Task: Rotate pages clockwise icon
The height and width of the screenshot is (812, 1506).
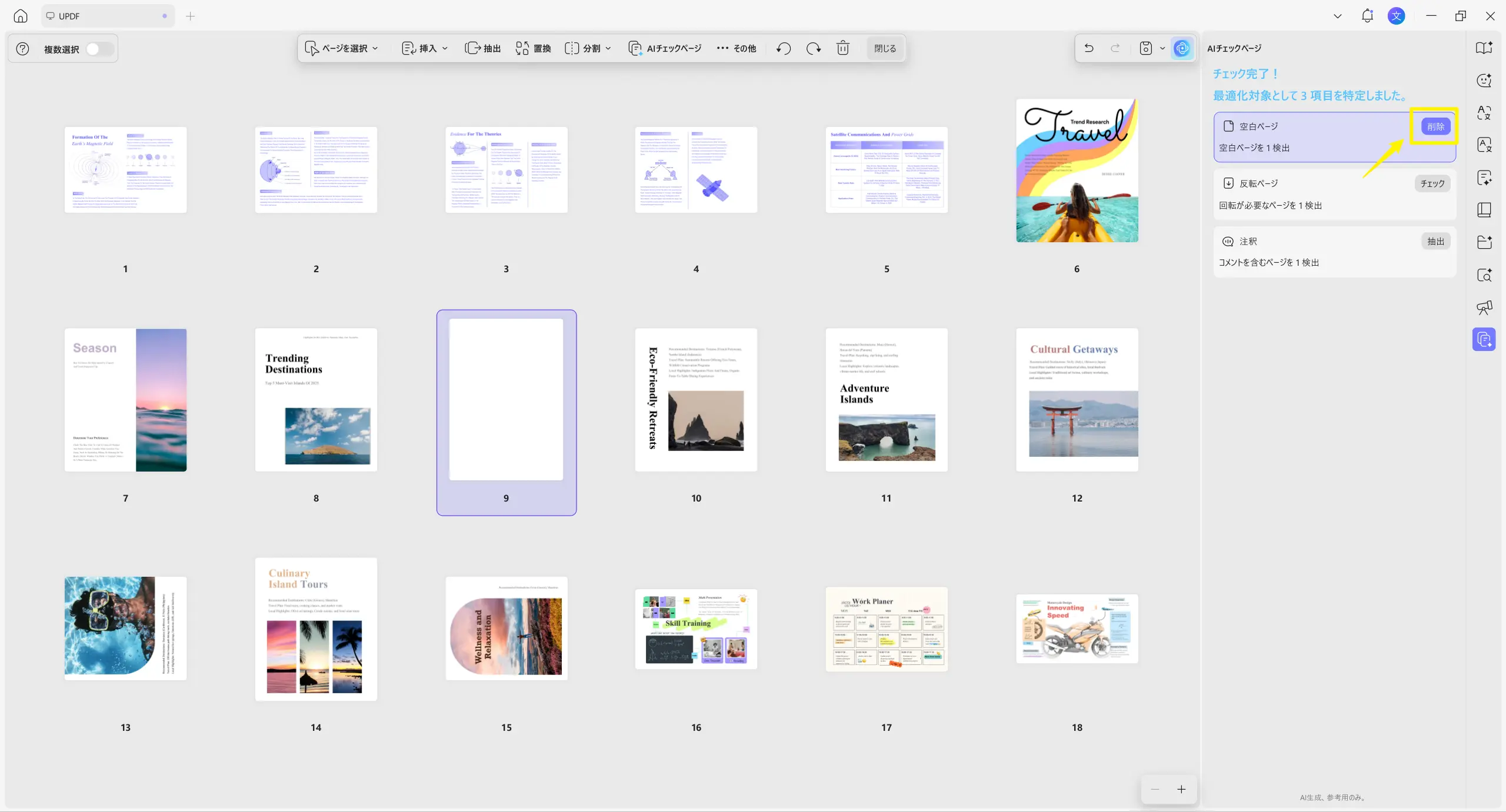Action: coord(813,48)
